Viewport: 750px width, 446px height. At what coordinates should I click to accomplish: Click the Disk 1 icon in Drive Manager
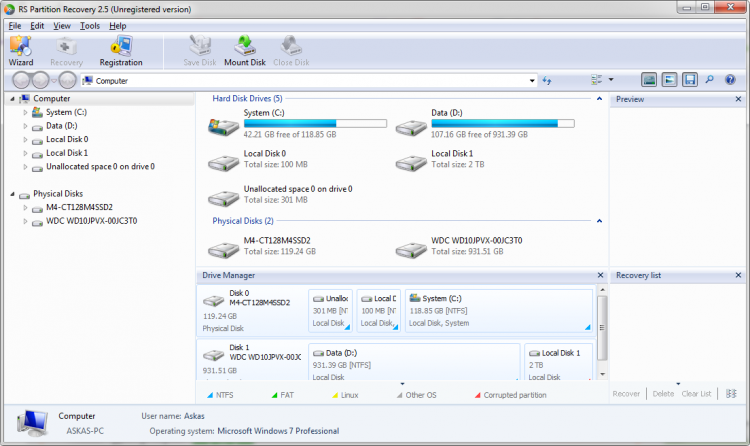point(213,355)
